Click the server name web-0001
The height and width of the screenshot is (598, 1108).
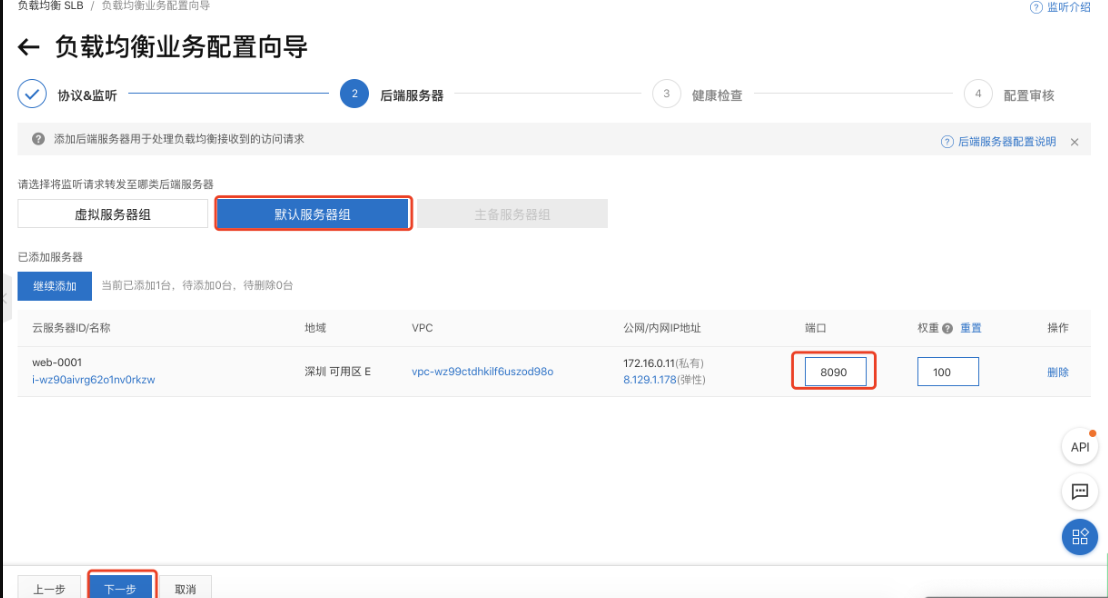pos(57,363)
